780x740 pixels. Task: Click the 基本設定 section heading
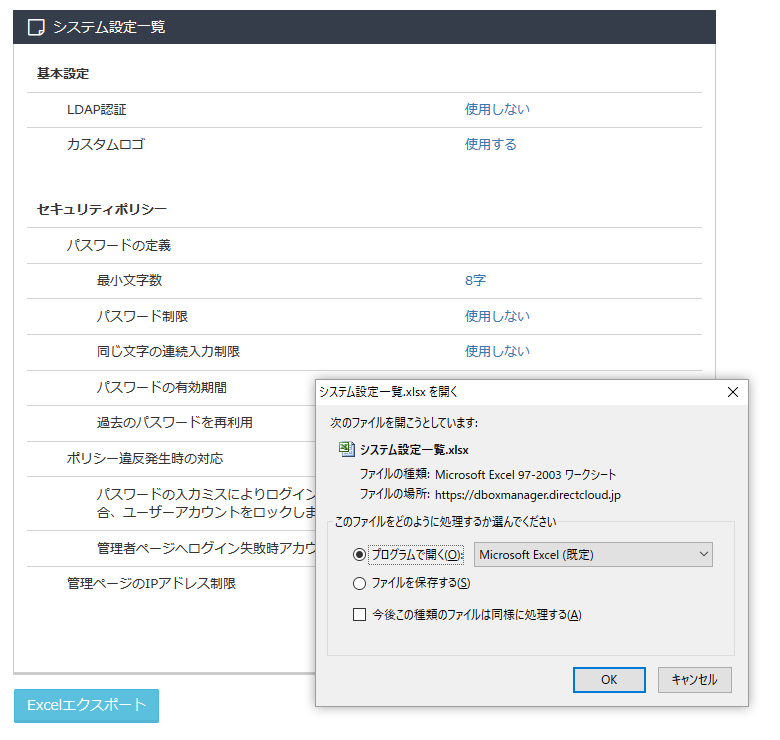tap(63, 74)
